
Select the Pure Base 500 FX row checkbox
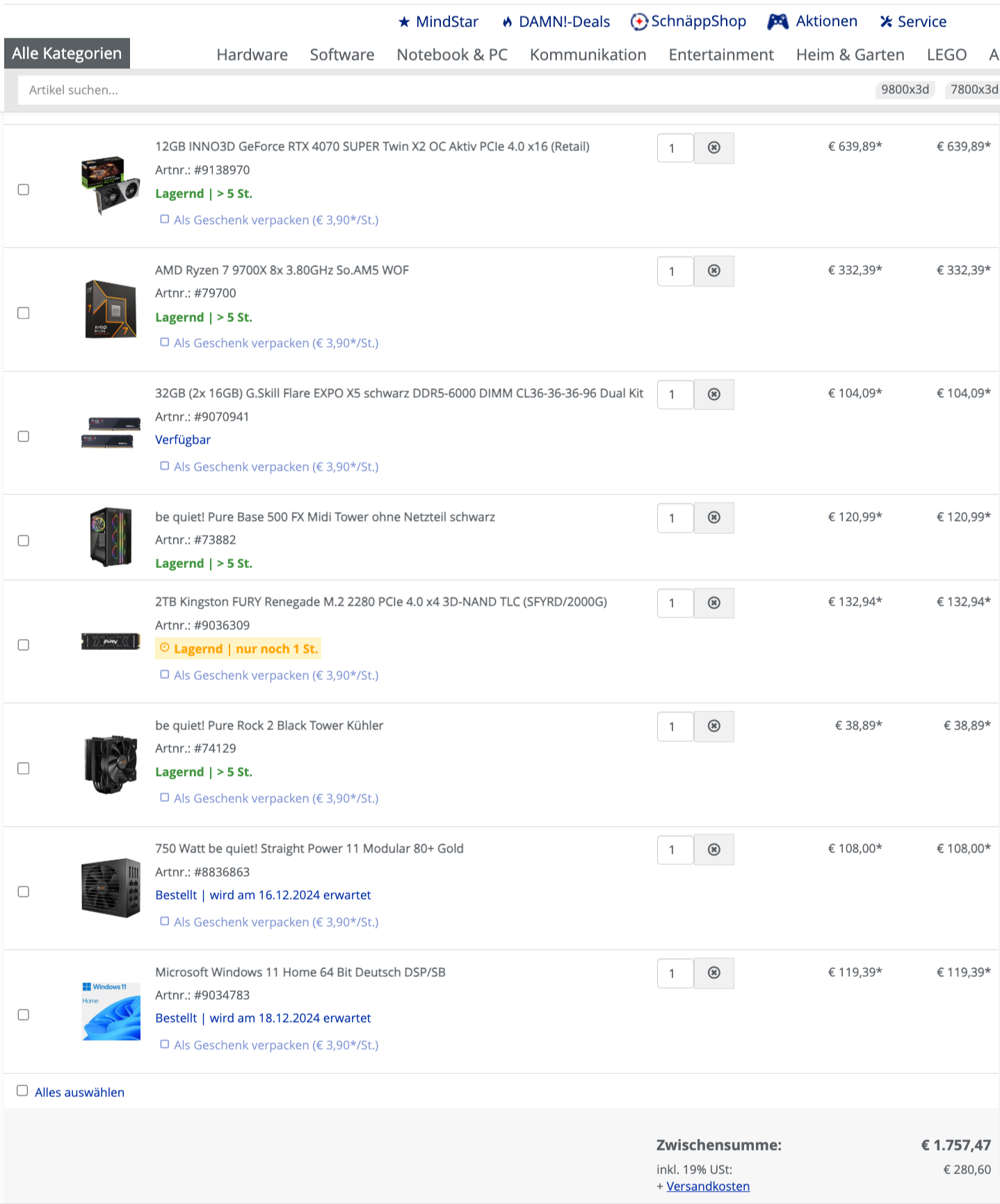click(x=24, y=541)
